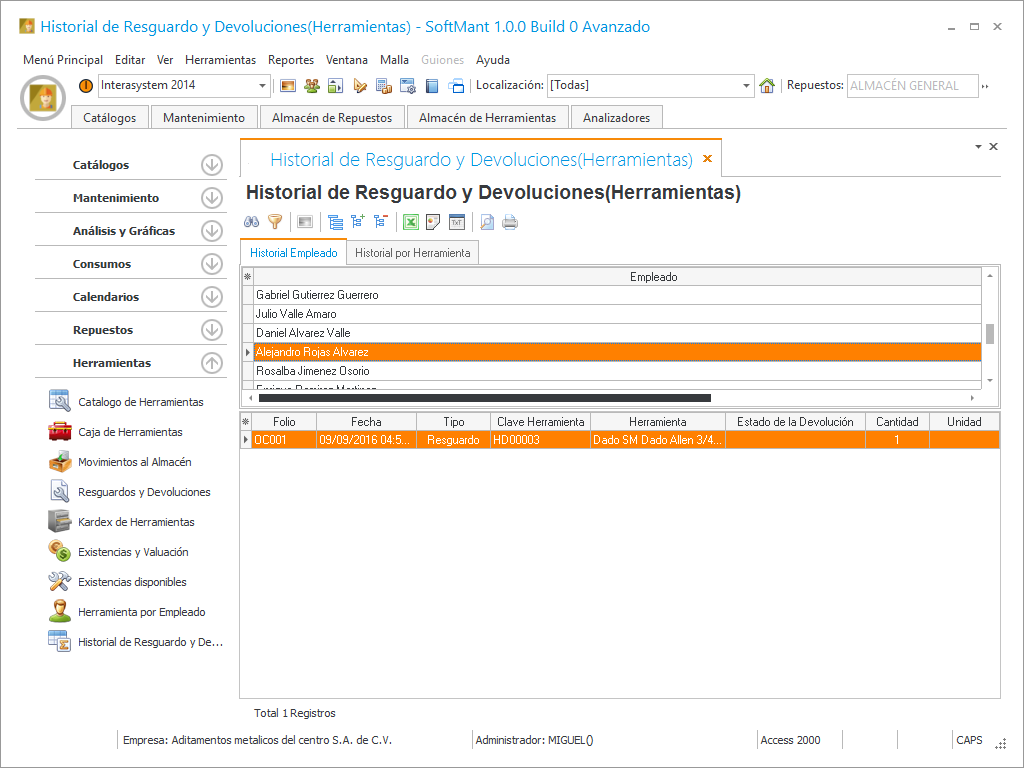The width and height of the screenshot is (1024, 768).
Task: Select employee Rosalba Jimenez Osorio
Action: 312,371
